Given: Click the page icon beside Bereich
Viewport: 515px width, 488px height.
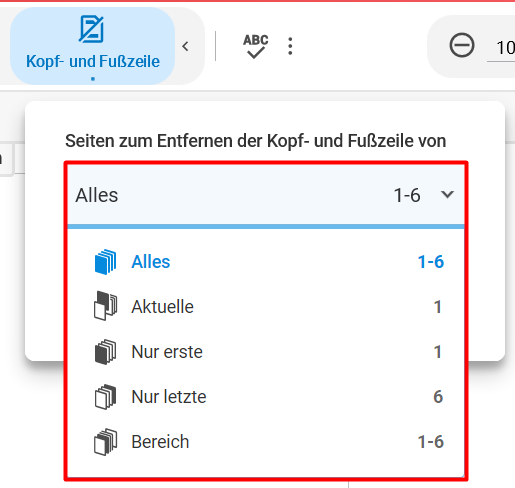Looking at the screenshot, I should (x=105, y=442).
